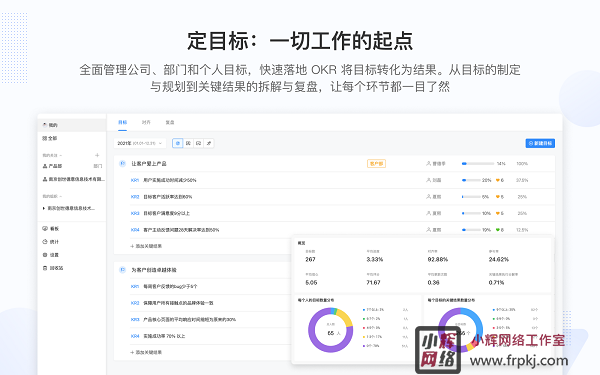Screen dimensions: 600x375
Task: Click the orange heart on first KR2 row
Action: (498, 197)
